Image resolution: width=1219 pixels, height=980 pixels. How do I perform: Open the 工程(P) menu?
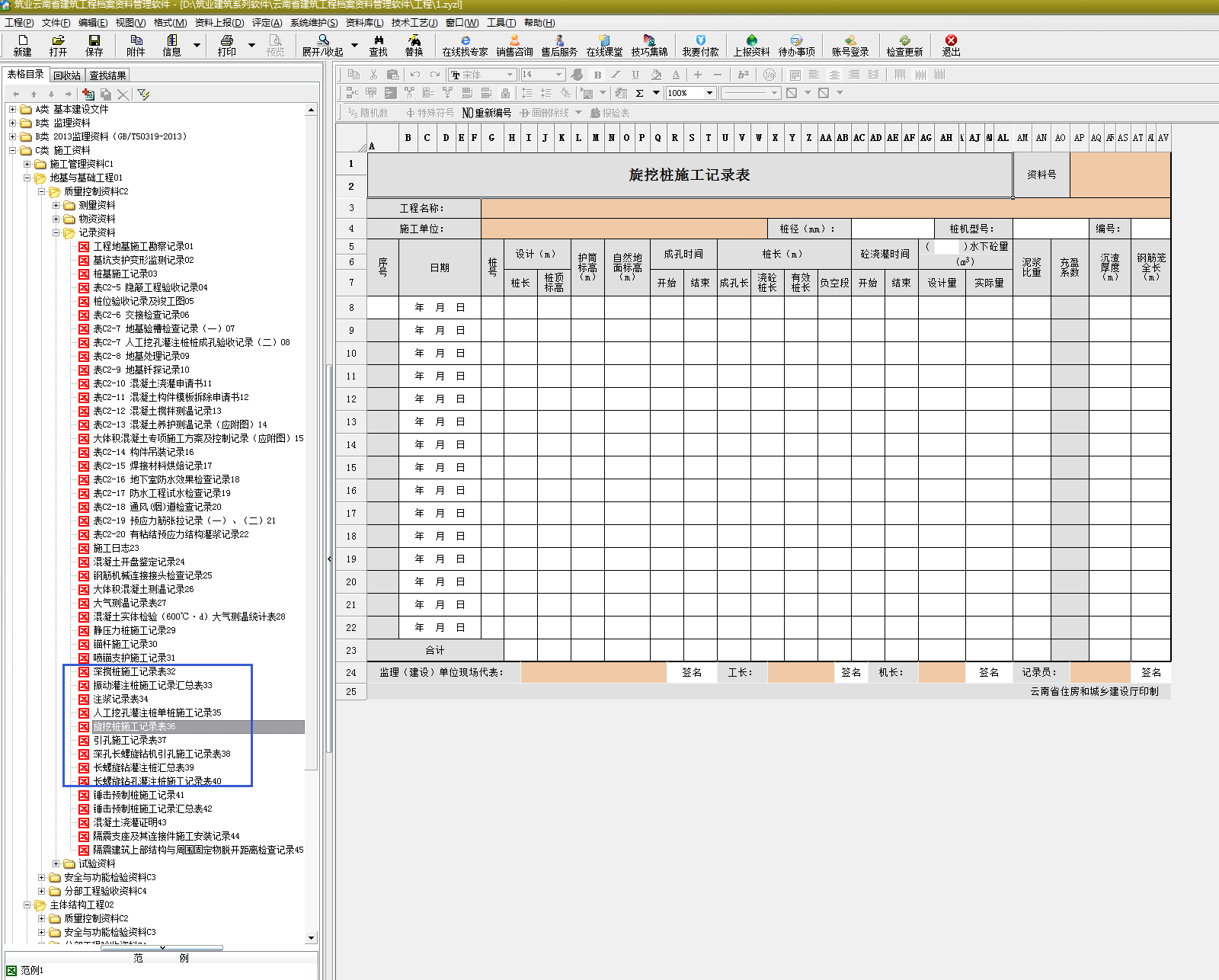click(19, 23)
